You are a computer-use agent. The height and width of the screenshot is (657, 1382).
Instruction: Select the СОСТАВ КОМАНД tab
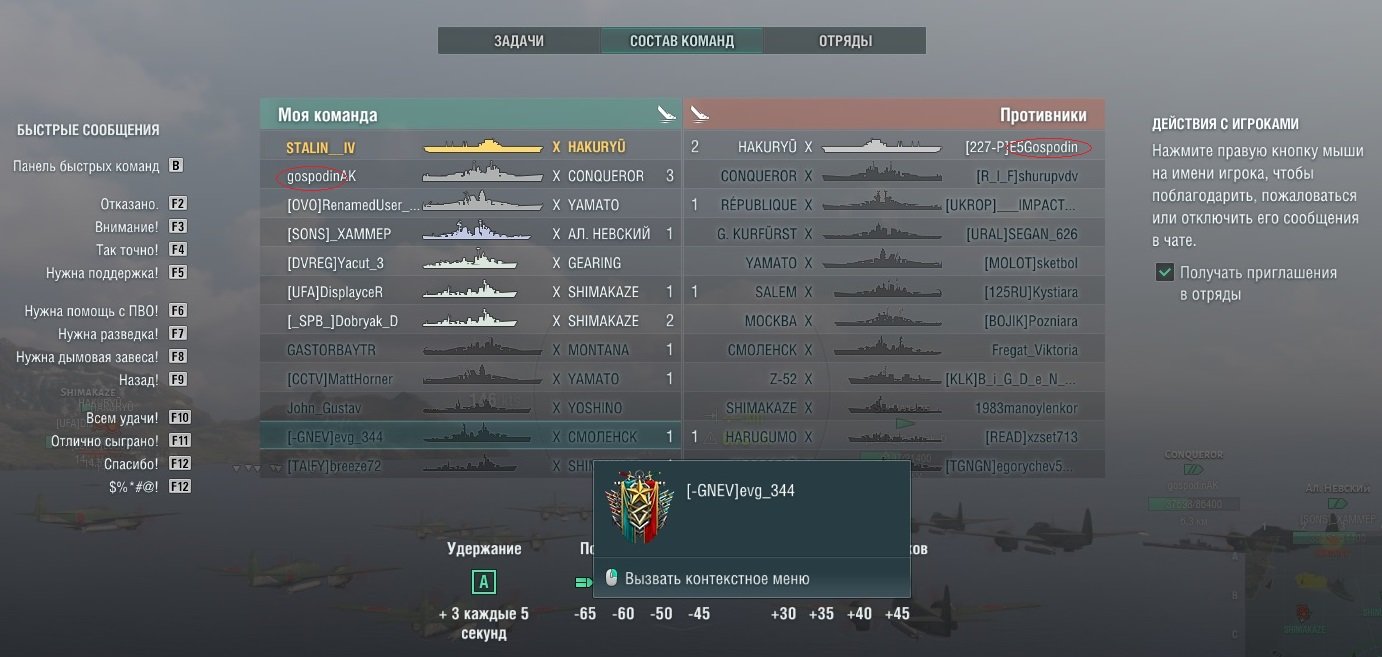coord(682,41)
